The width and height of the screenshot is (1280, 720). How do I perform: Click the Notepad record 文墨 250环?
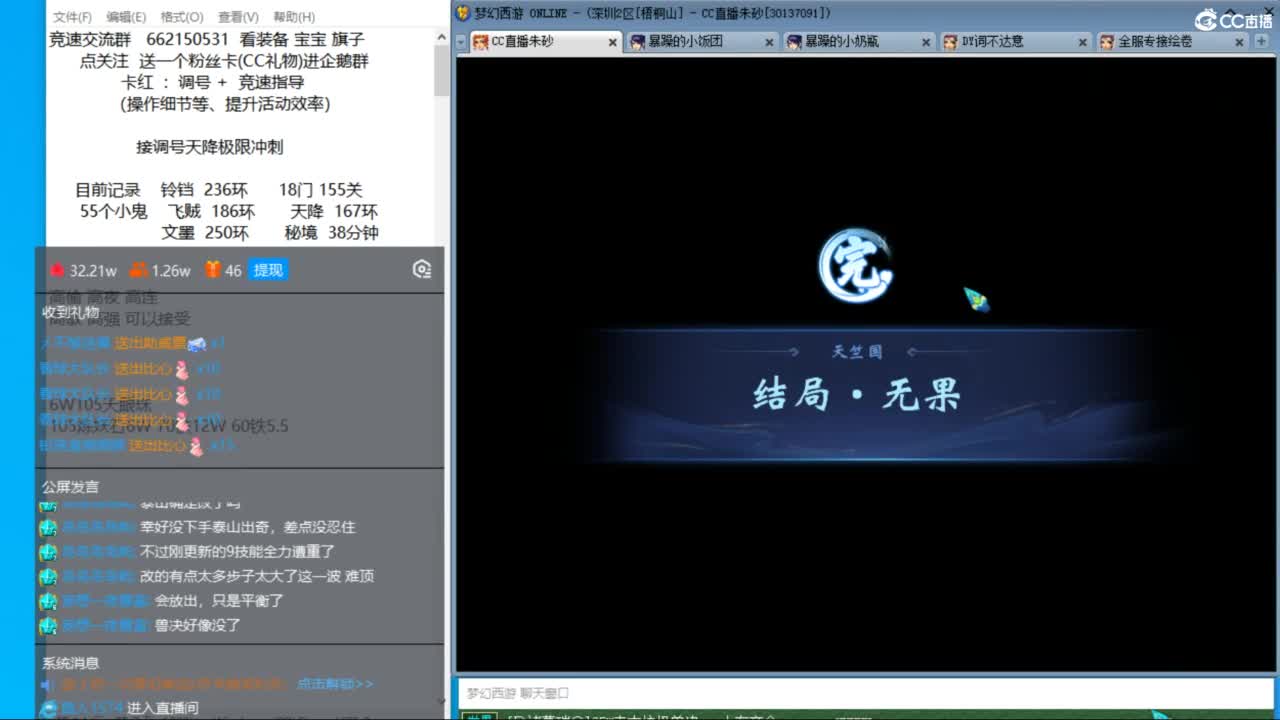point(205,233)
